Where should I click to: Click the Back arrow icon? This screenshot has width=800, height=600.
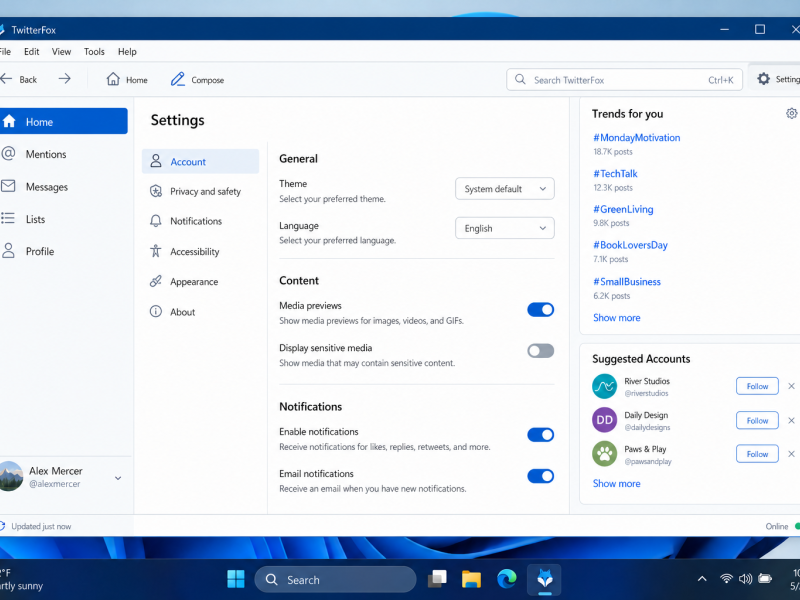point(6,79)
